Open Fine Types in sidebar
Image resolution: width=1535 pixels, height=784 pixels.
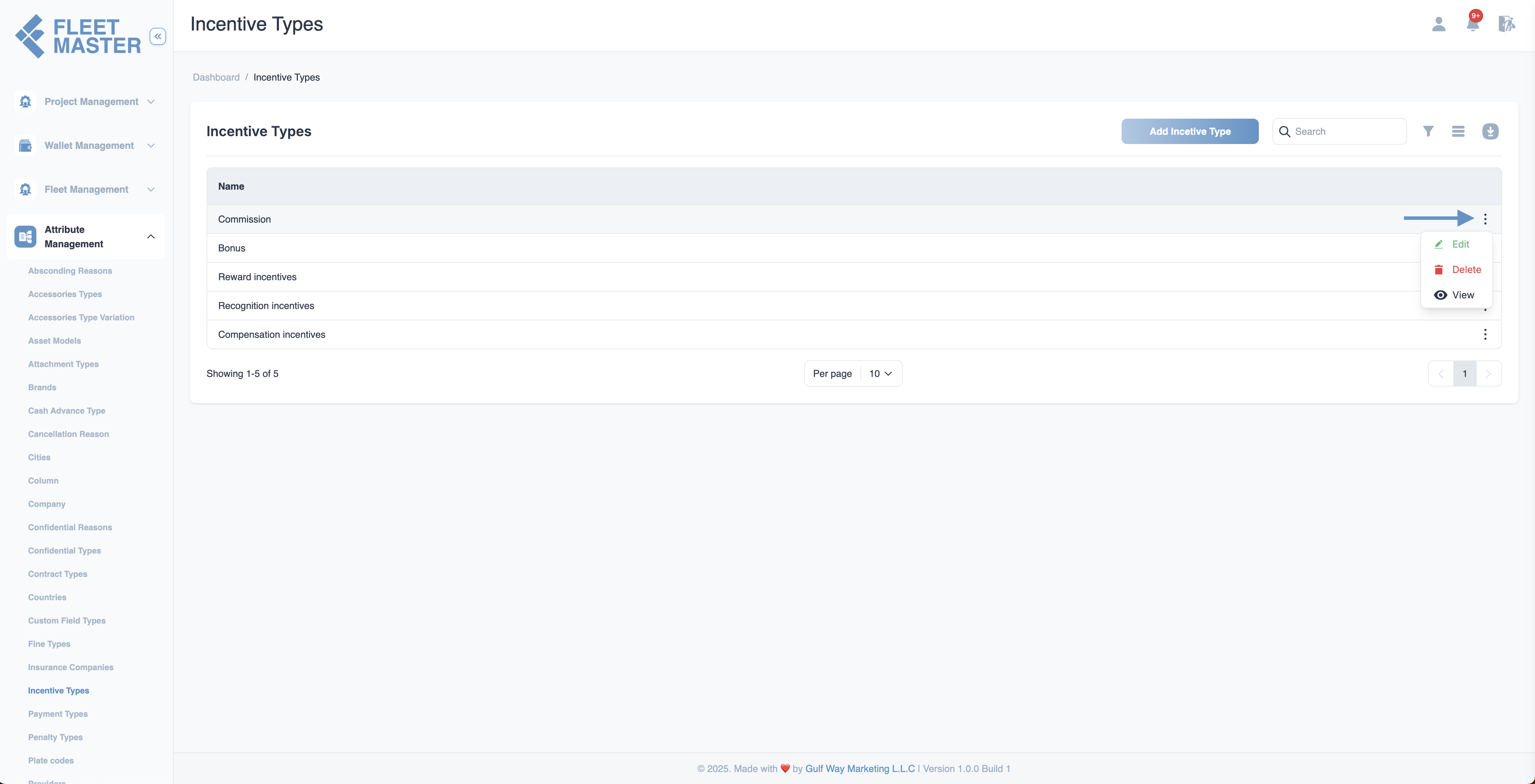pyautogui.click(x=49, y=644)
